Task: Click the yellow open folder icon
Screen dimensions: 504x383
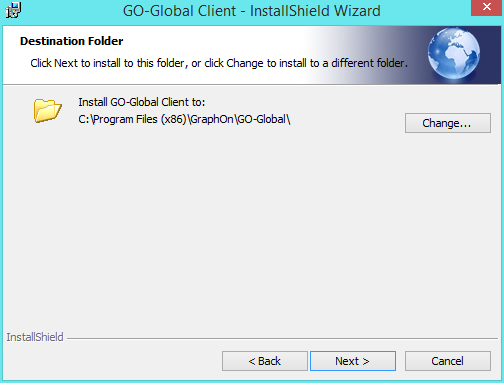Action: tap(47, 110)
